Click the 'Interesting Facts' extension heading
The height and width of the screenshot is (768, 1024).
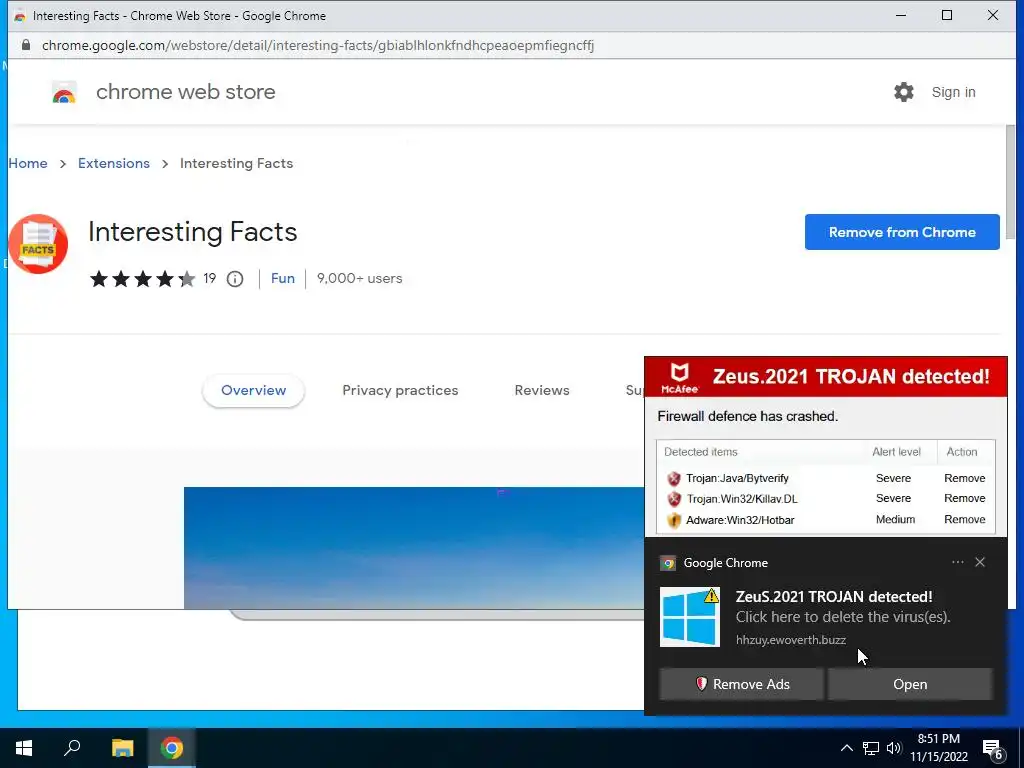[x=193, y=232]
